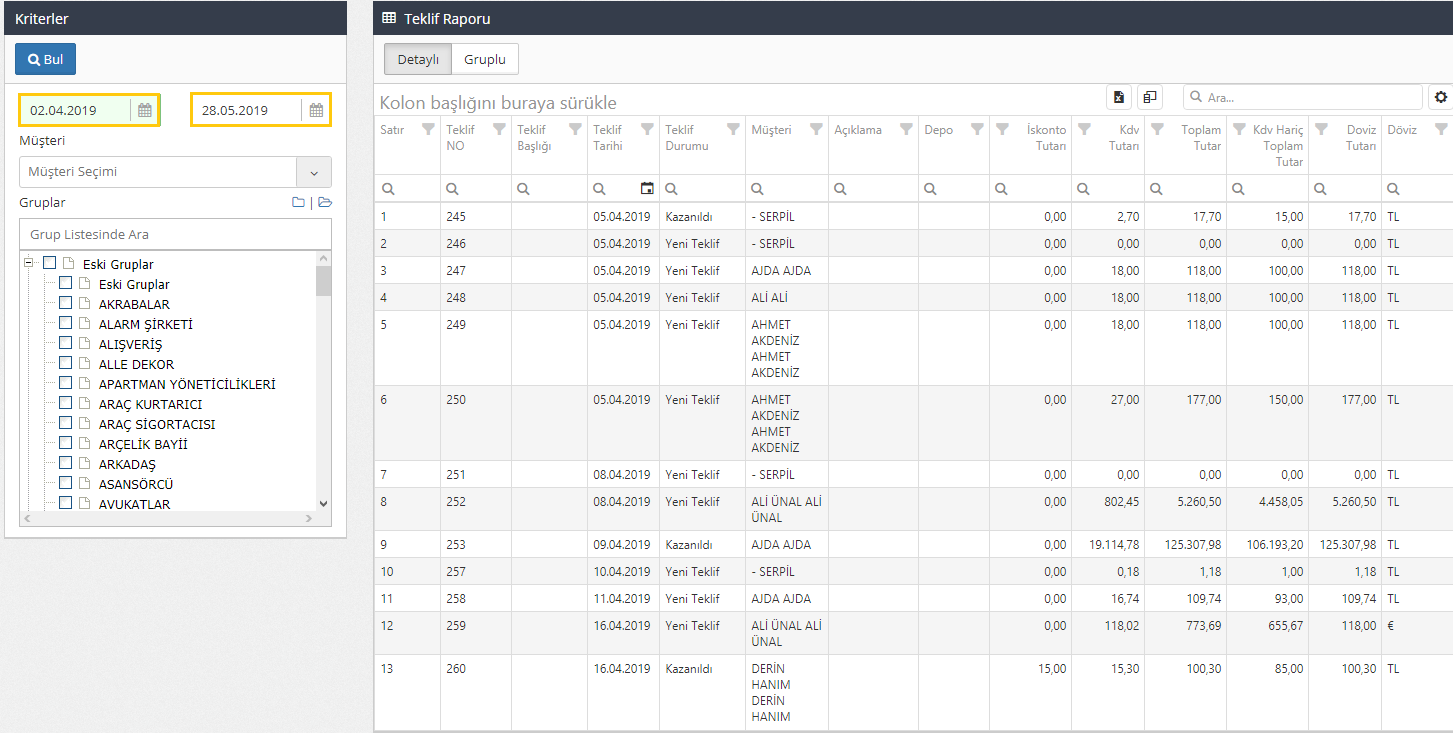The width and height of the screenshot is (1453, 733).
Task: Open the column chooser icon
Action: coord(1150,97)
